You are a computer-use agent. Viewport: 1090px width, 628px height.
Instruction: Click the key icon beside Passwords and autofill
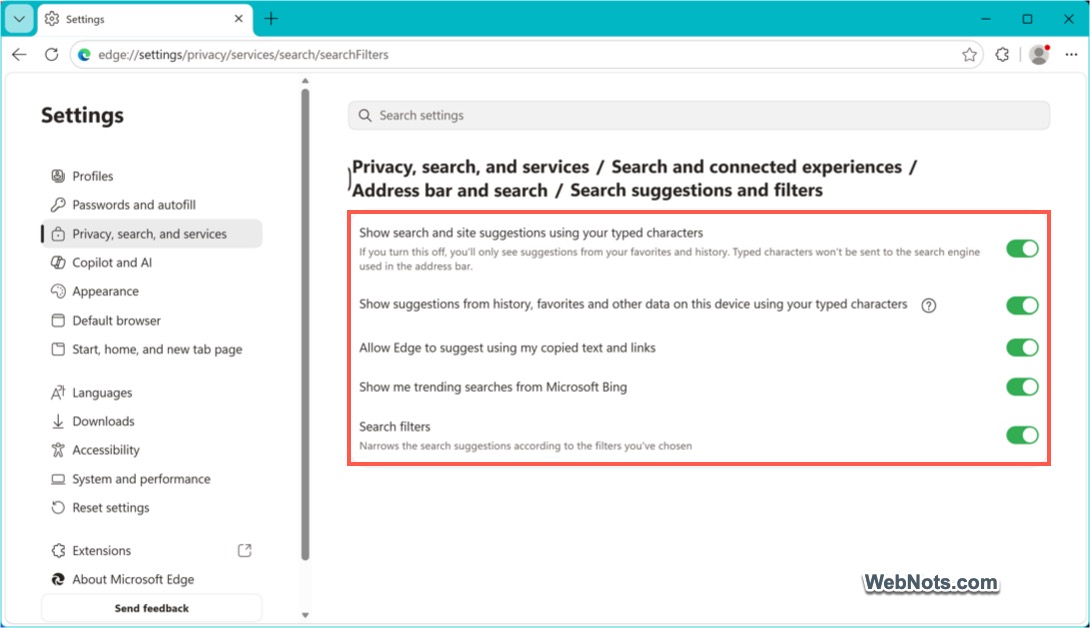58,204
